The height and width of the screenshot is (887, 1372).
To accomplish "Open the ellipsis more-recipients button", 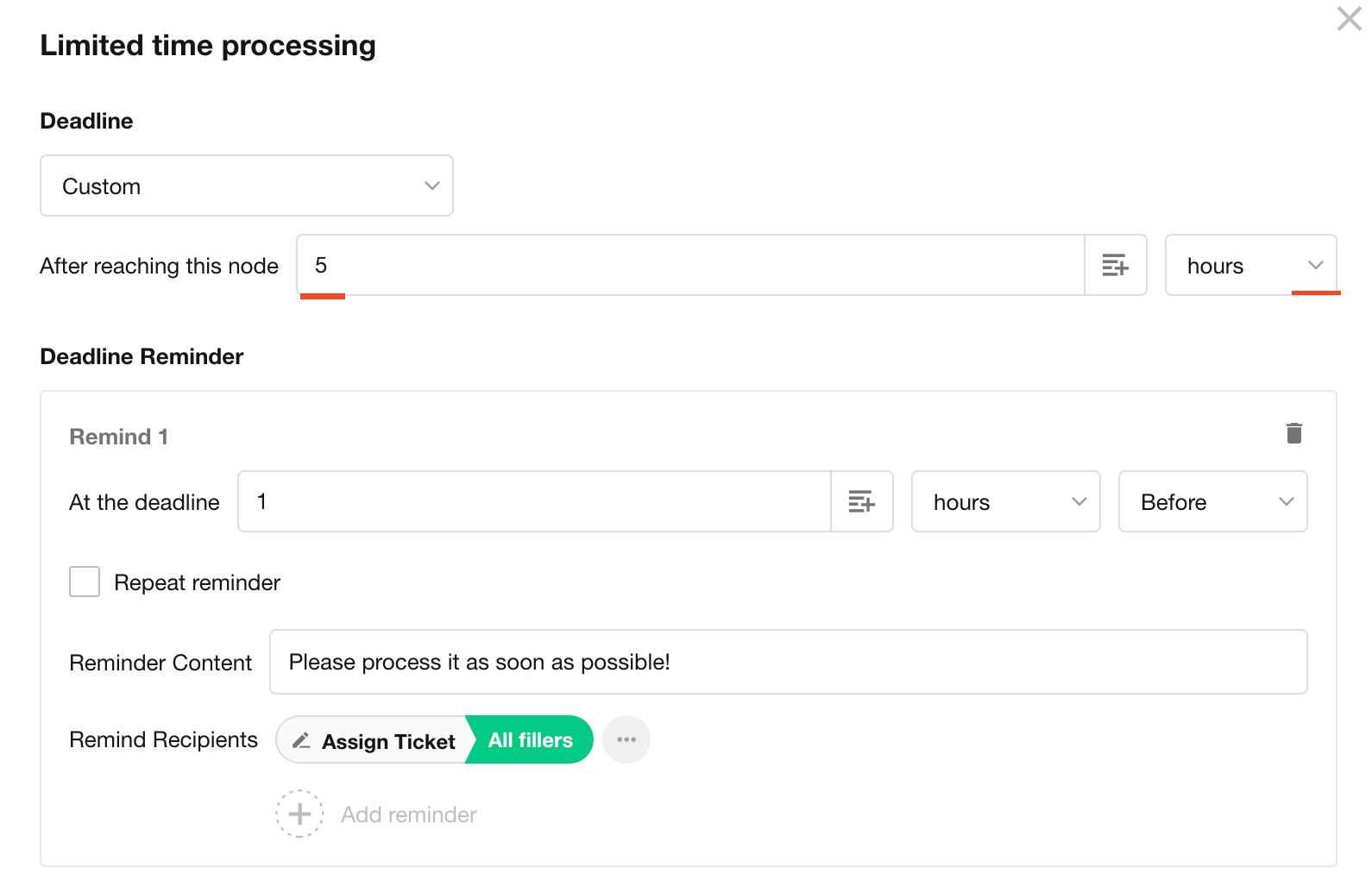I will tap(626, 739).
